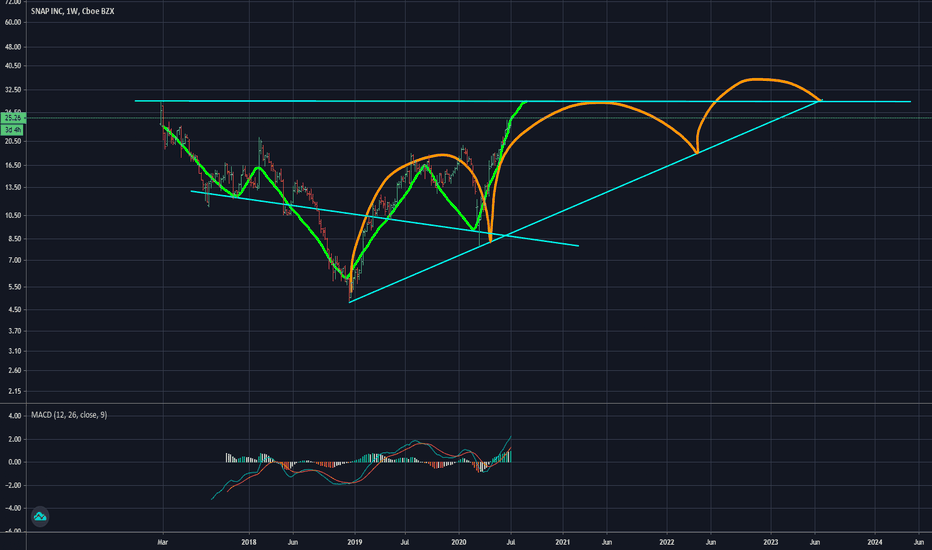Click the 4.50 price axis label

click(x=14, y=309)
